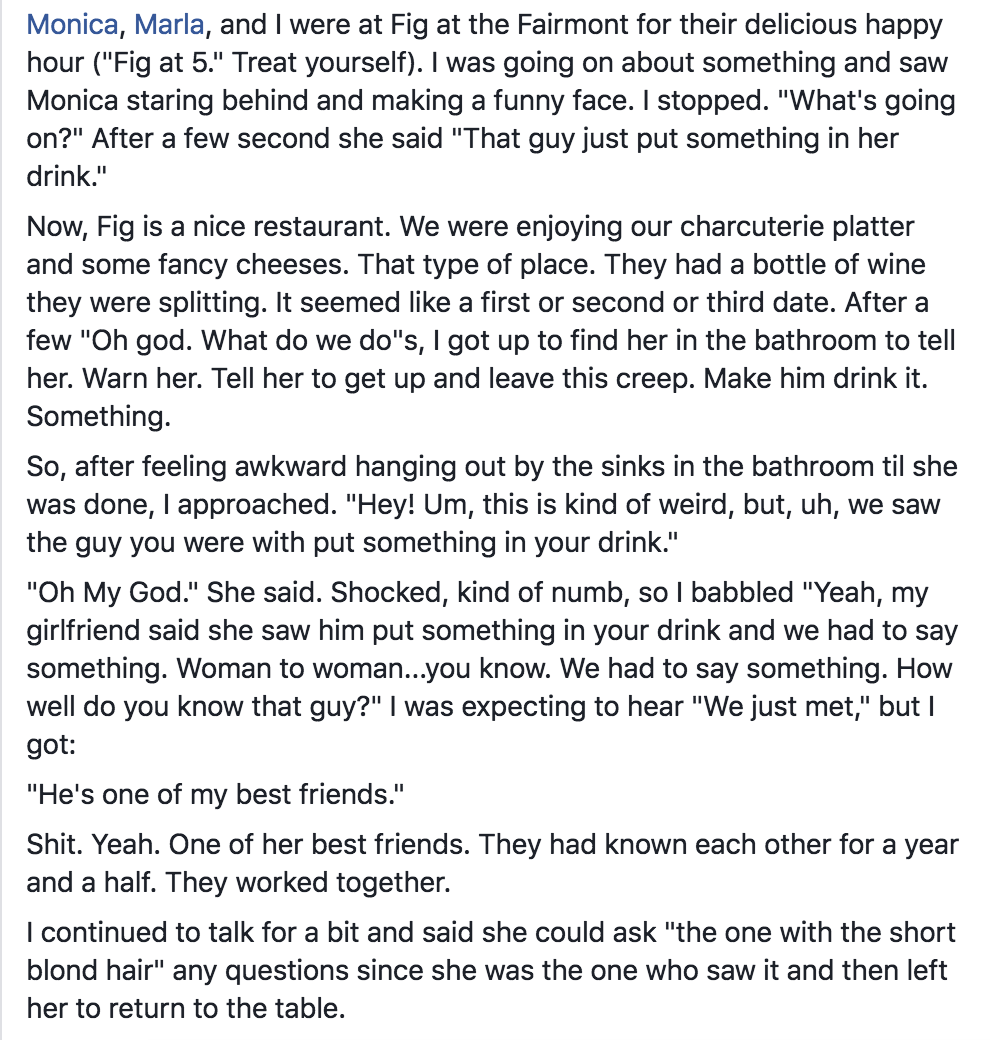
Task: Click the first paragraph about Fig happy hour
Action: 490,100
